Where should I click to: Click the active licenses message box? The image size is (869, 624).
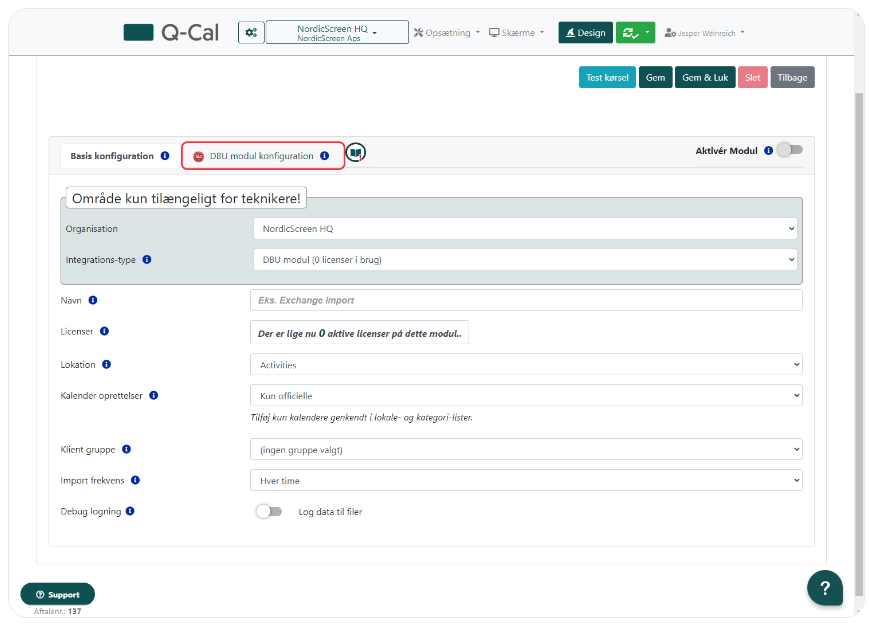359,333
